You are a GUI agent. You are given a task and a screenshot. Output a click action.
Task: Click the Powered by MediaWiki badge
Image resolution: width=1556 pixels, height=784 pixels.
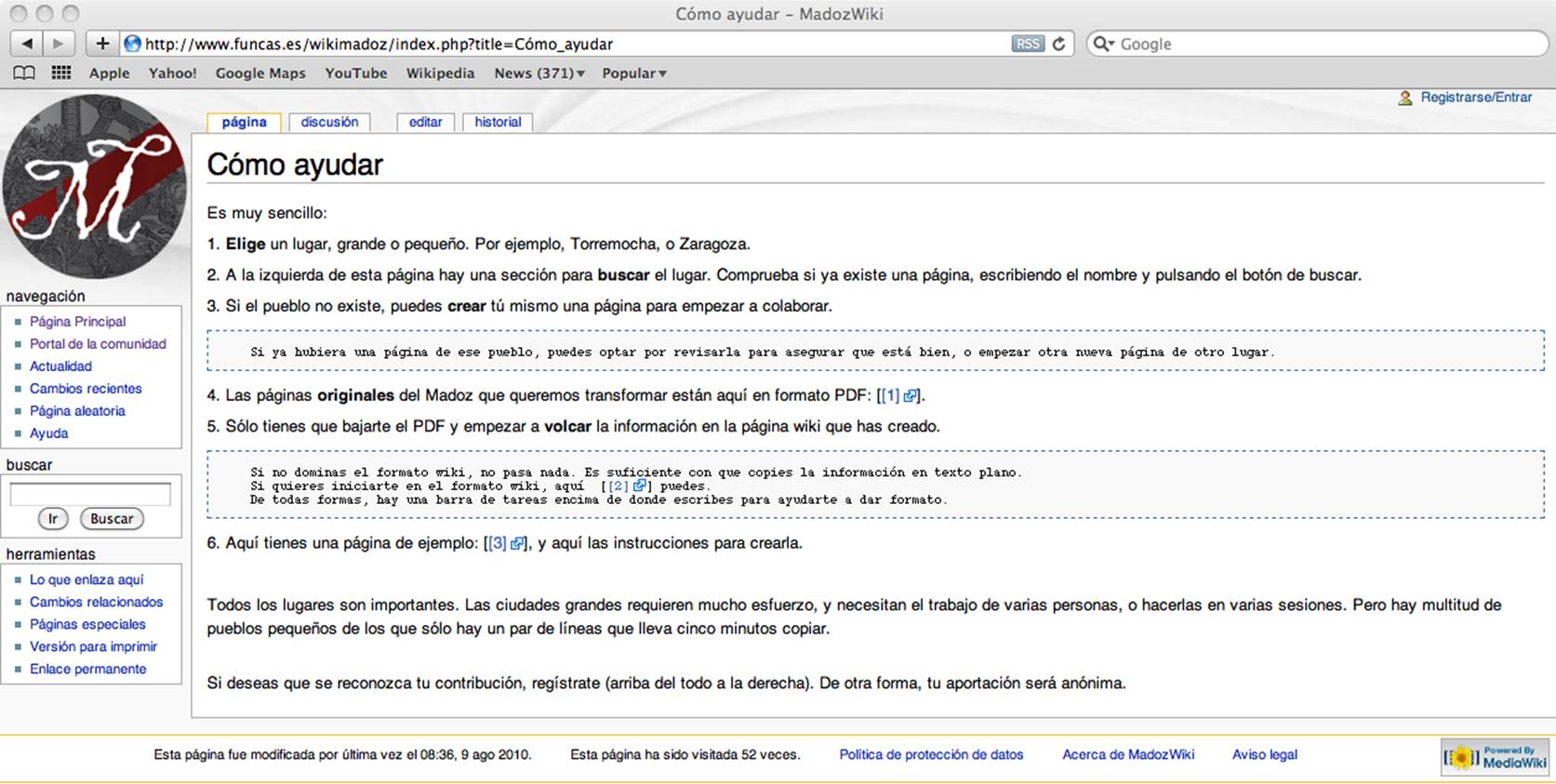1496,757
